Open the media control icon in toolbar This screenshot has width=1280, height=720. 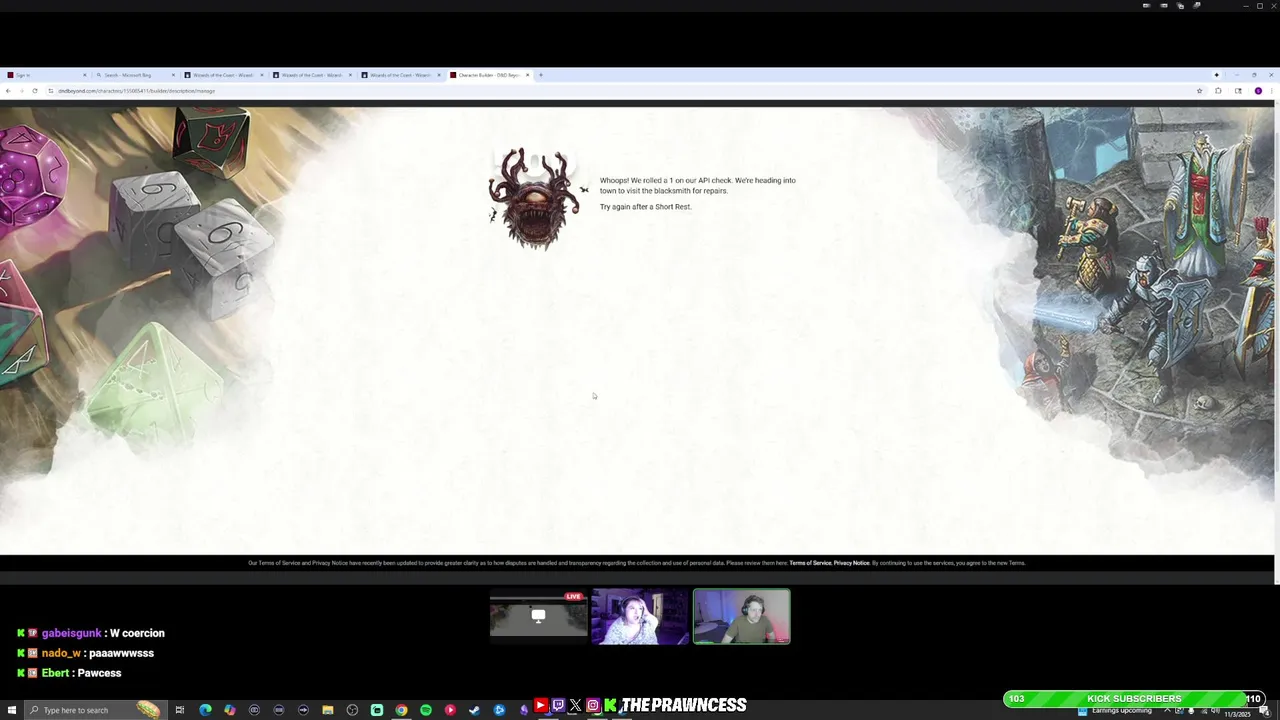[1238, 91]
